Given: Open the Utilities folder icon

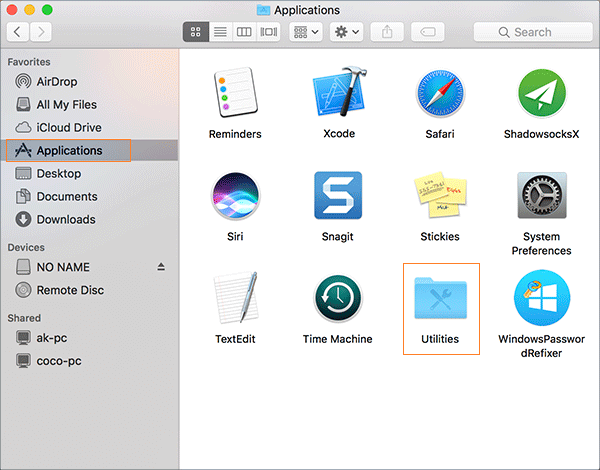Looking at the screenshot, I should (x=440, y=298).
